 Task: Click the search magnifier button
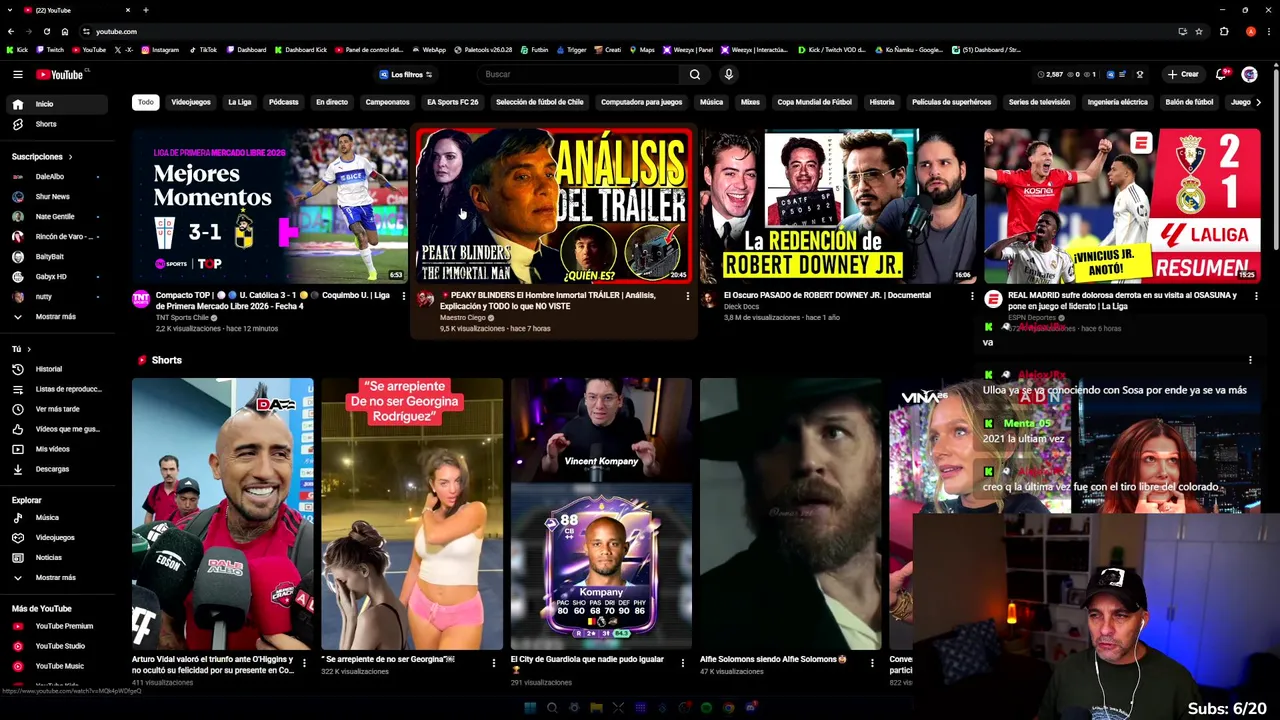pos(695,74)
